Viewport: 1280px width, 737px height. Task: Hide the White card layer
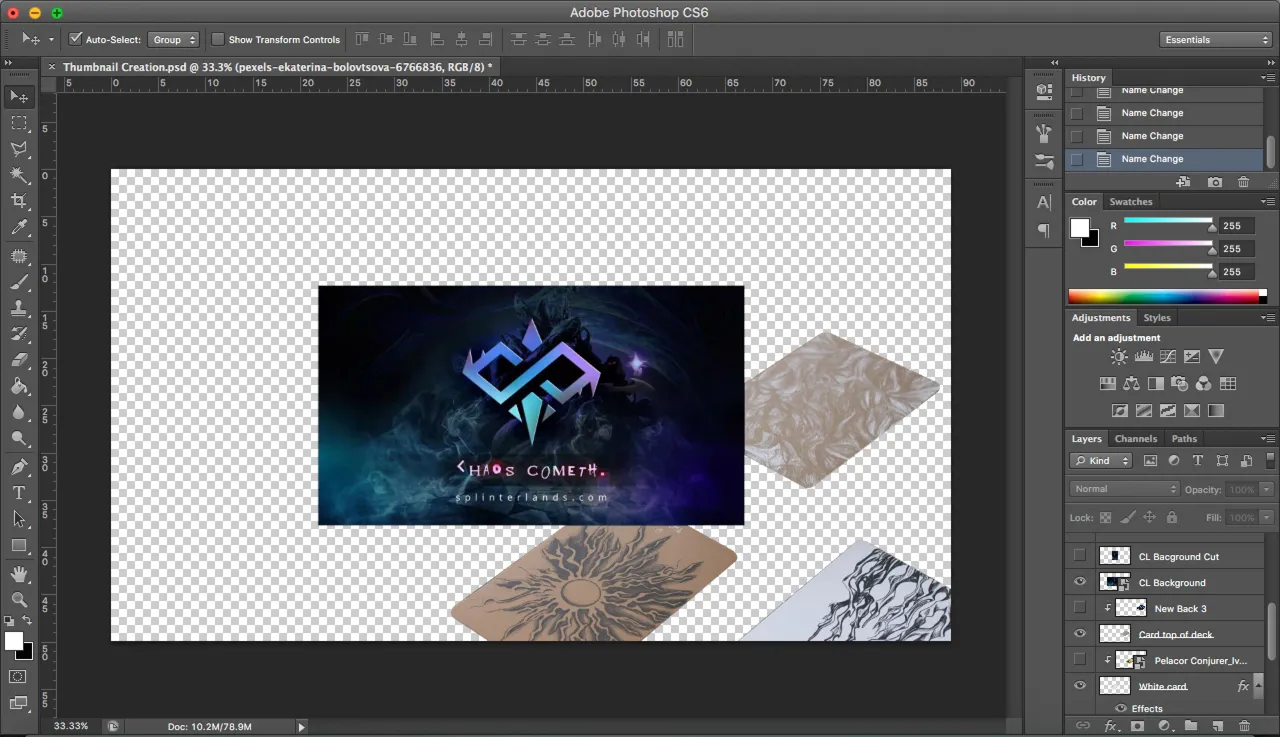pos(1079,686)
